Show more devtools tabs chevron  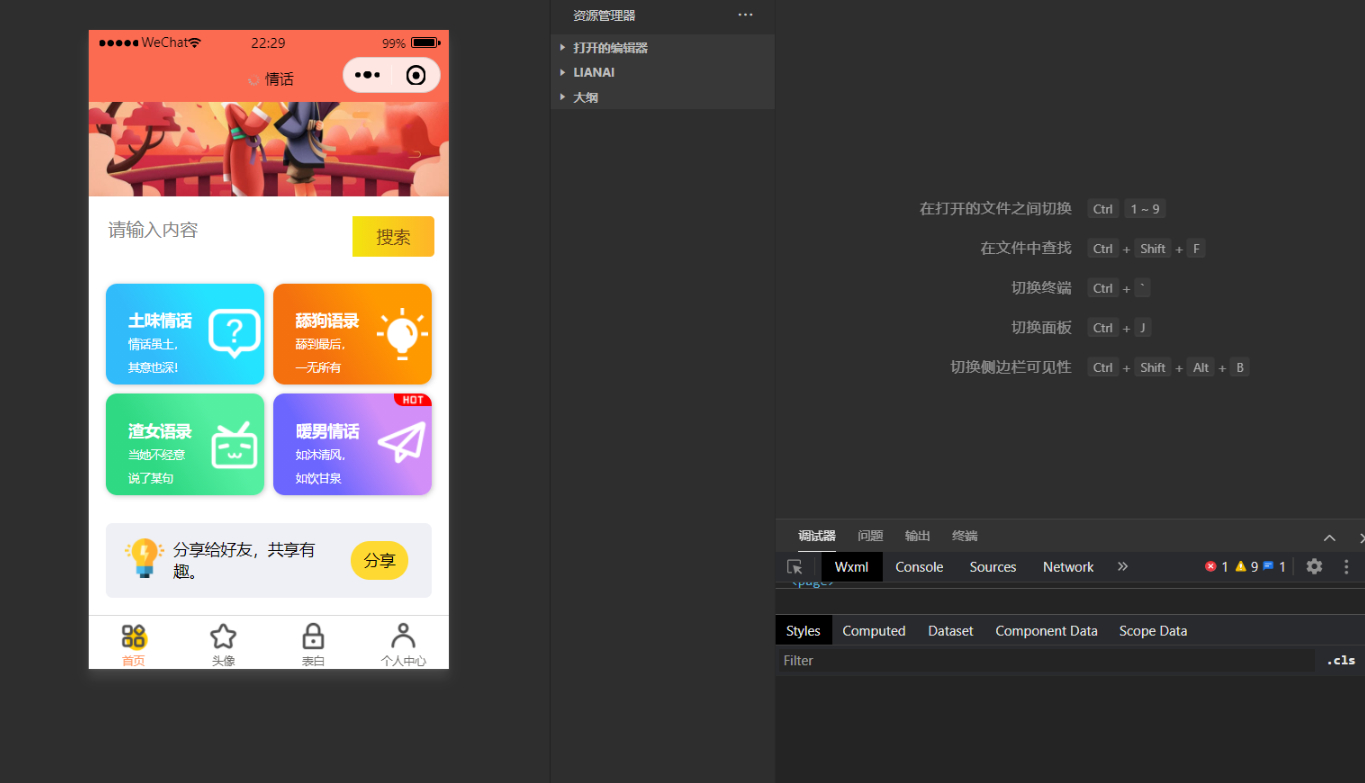pos(1123,567)
